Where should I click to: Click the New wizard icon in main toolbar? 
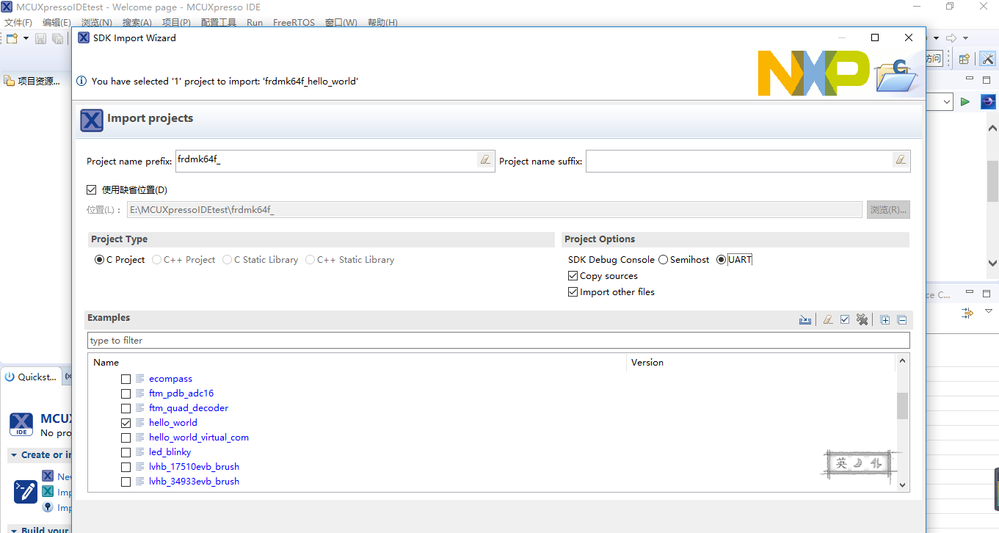coord(12,39)
